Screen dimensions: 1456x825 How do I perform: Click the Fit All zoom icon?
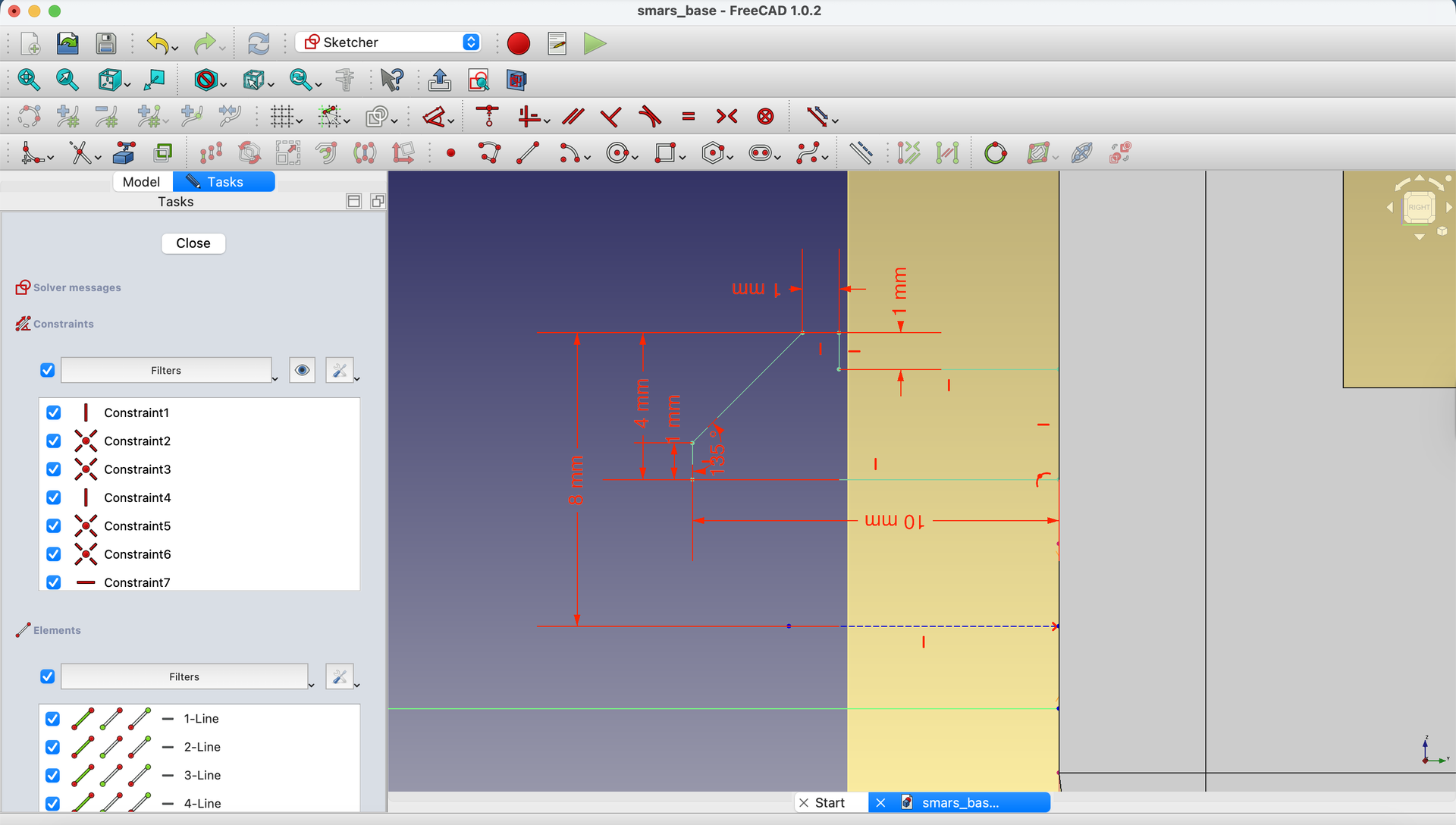(x=29, y=80)
